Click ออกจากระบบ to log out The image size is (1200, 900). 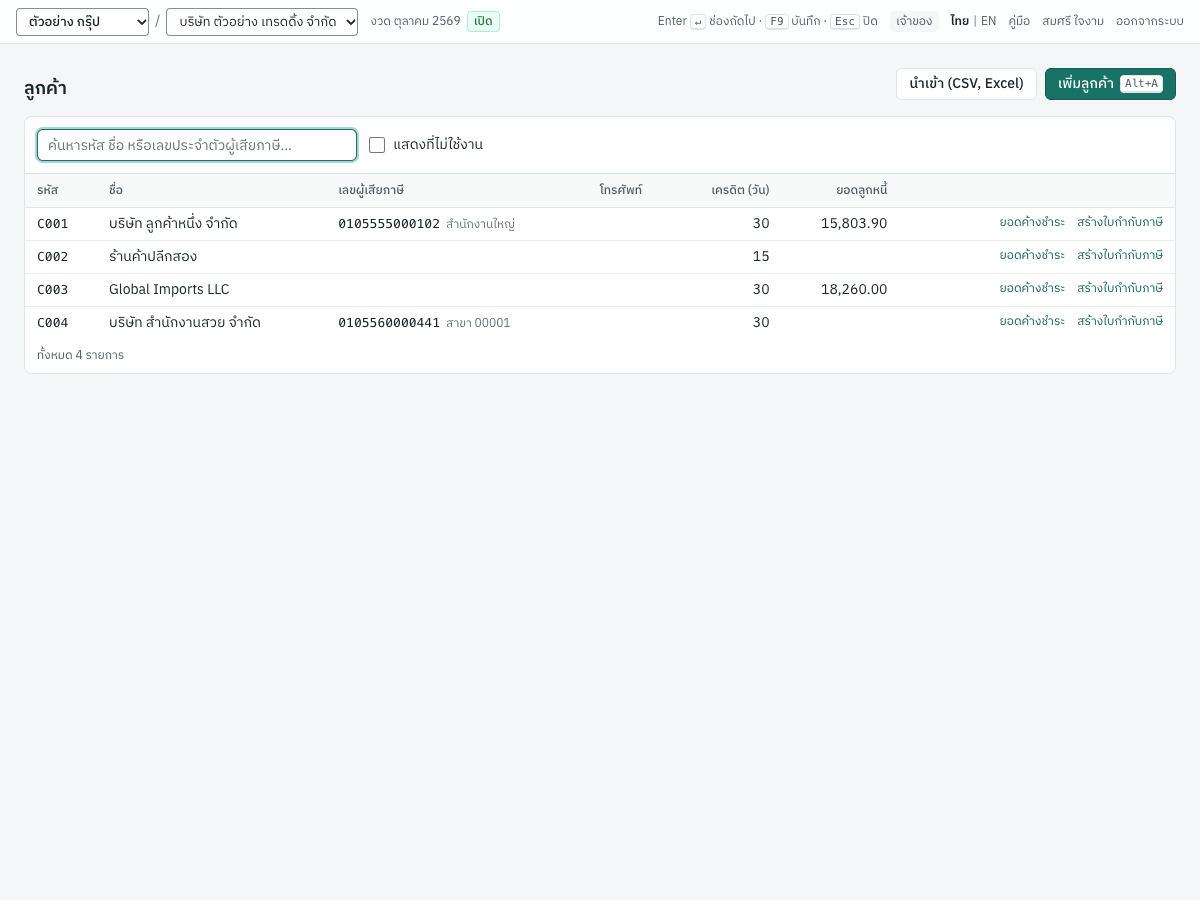pyautogui.click(x=1150, y=21)
